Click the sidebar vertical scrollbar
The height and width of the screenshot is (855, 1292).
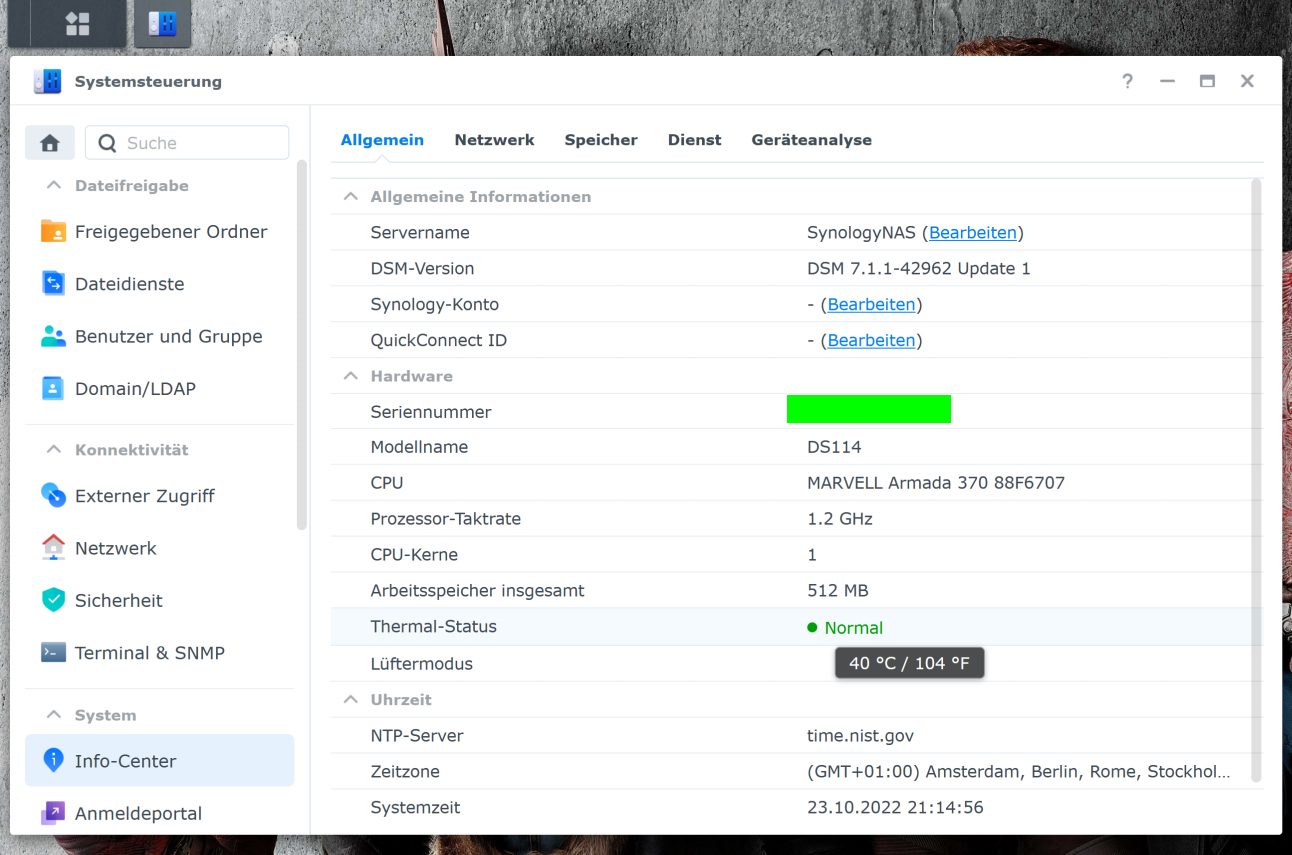[302, 345]
